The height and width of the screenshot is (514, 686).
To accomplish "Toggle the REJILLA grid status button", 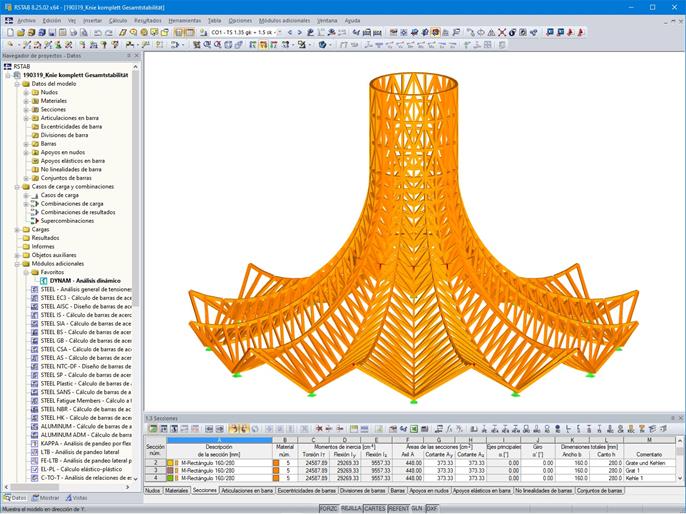I will [x=351, y=509].
